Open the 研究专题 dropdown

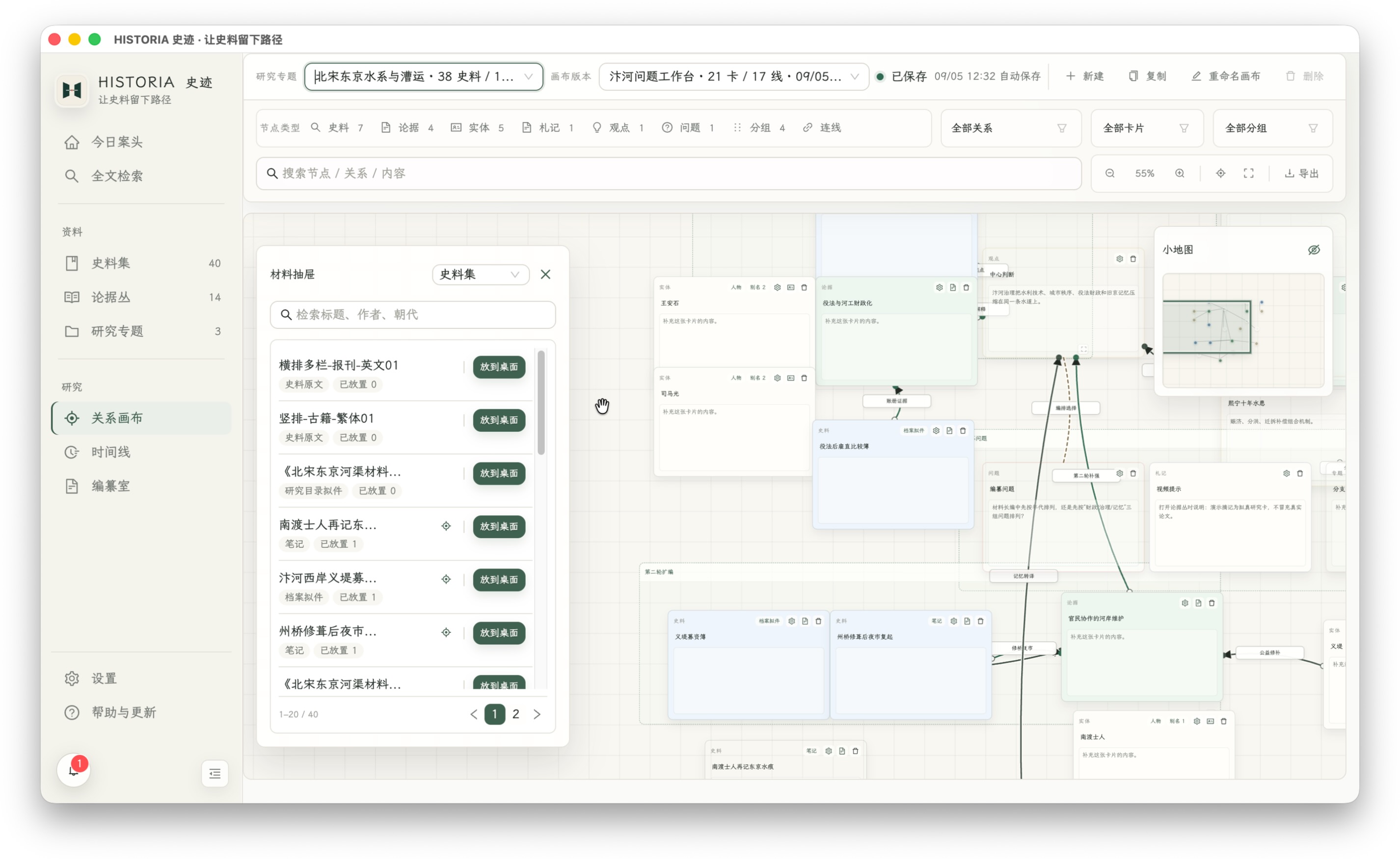423,77
